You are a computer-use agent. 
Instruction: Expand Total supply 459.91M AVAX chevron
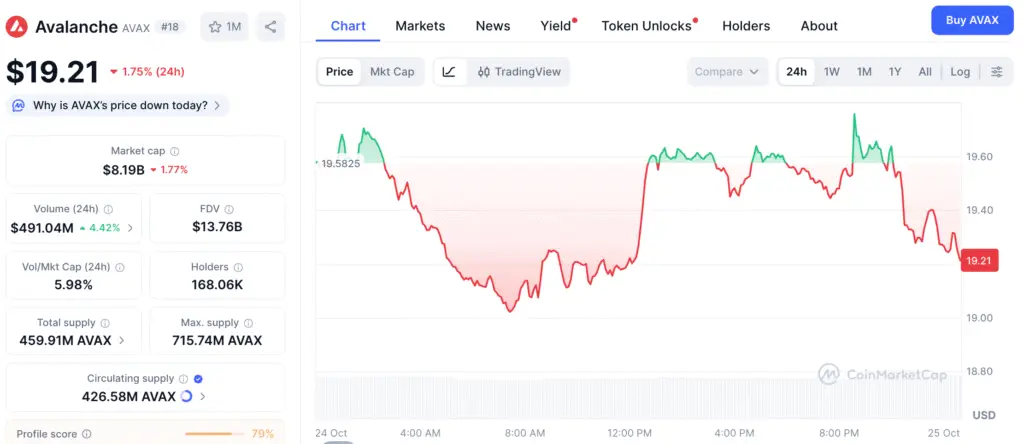pyautogui.click(x=122, y=340)
